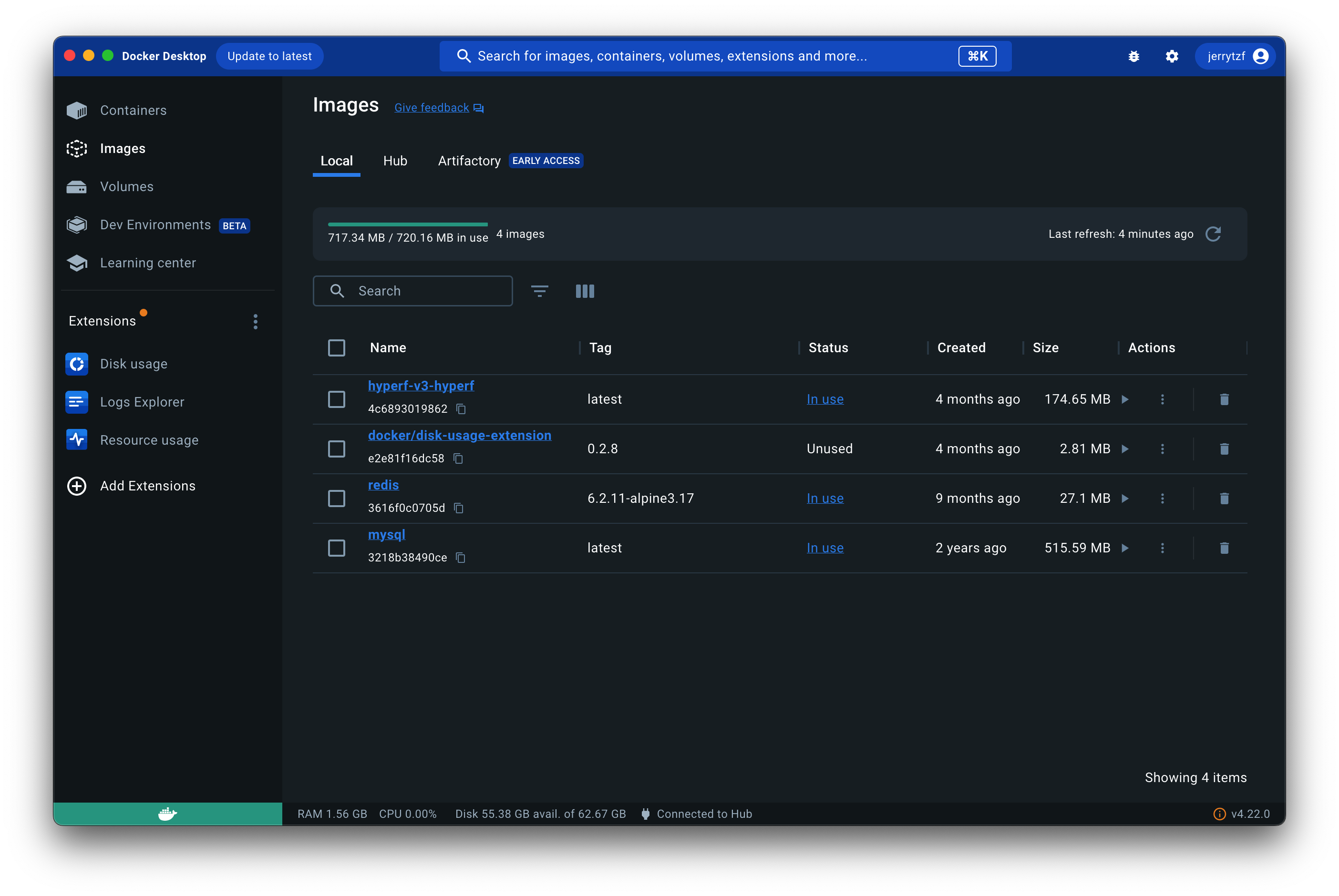
Task: Sort by the Created column header
Action: pos(961,347)
